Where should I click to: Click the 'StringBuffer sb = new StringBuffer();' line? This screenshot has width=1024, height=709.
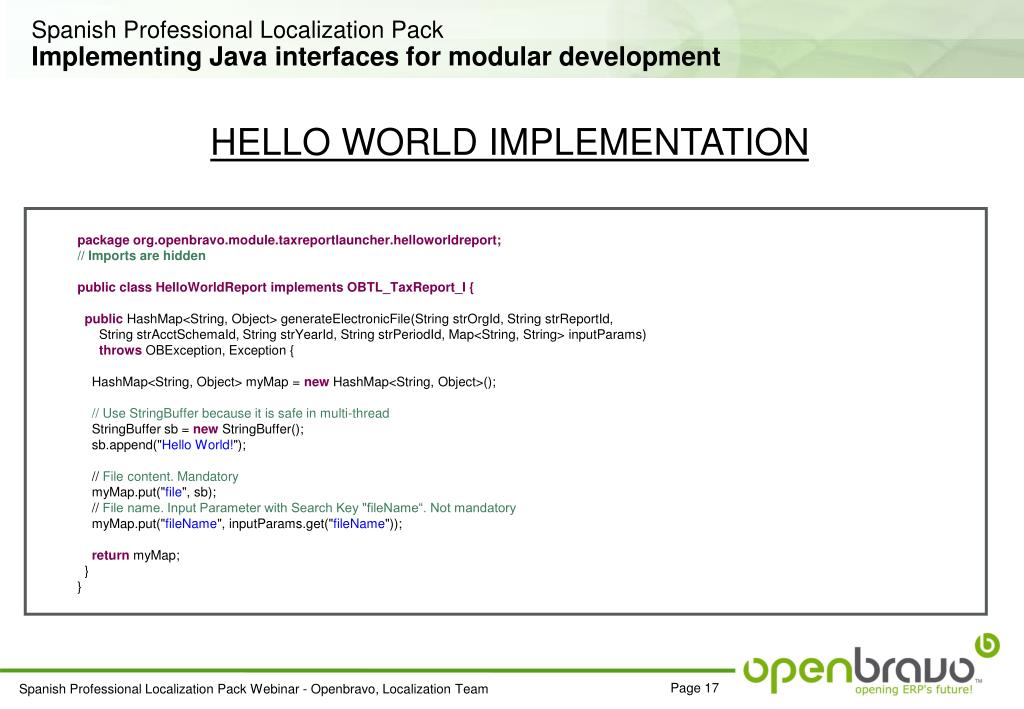click(198, 429)
